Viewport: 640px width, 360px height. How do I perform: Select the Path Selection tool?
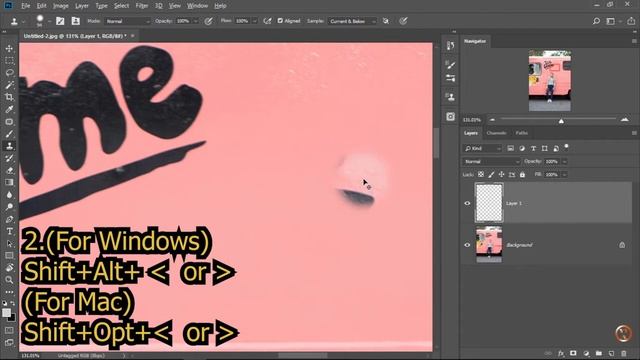coord(9,244)
